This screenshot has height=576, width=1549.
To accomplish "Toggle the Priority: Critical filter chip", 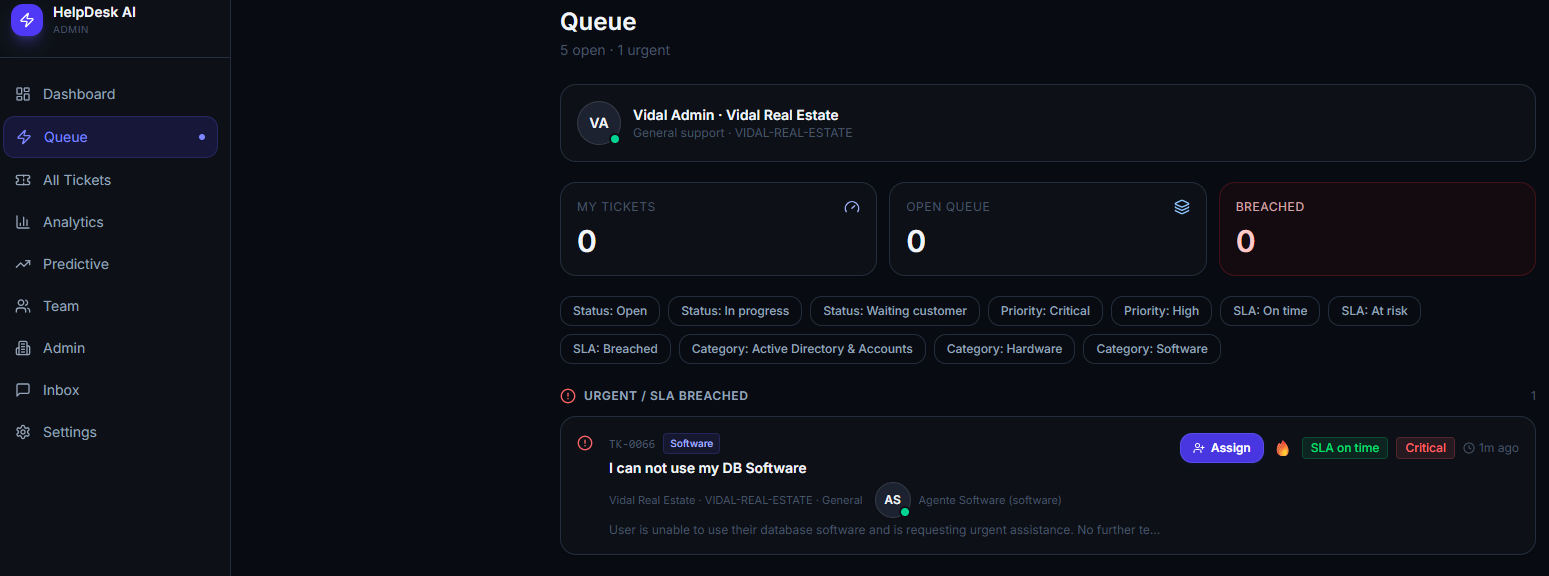I will coord(1045,311).
